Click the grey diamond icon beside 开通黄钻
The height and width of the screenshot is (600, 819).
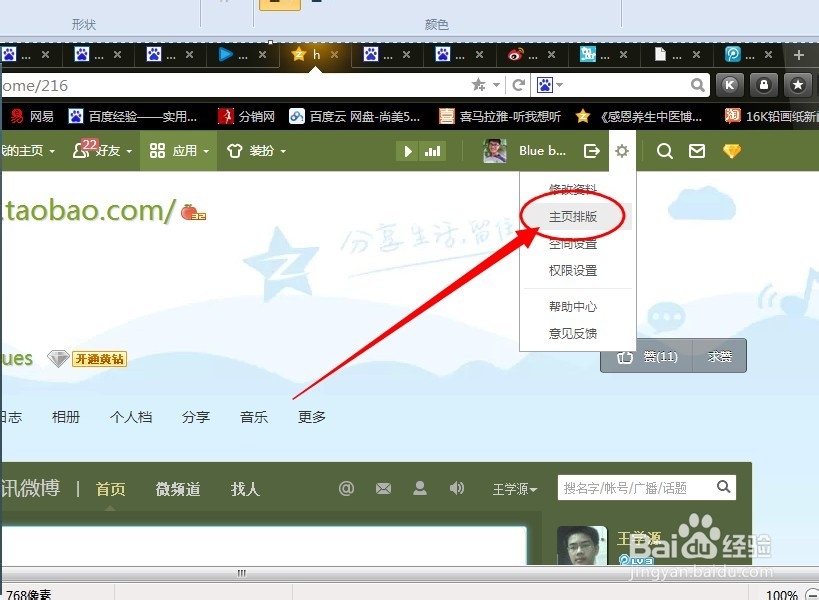point(58,358)
